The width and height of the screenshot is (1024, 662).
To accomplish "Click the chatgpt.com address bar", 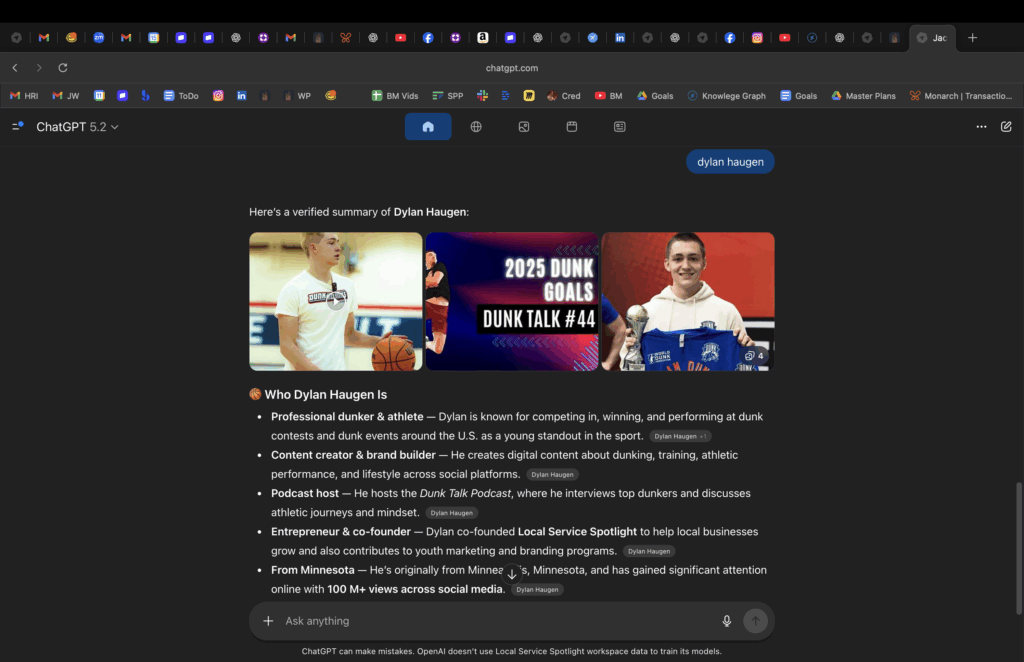I will click(x=512, y=68).
